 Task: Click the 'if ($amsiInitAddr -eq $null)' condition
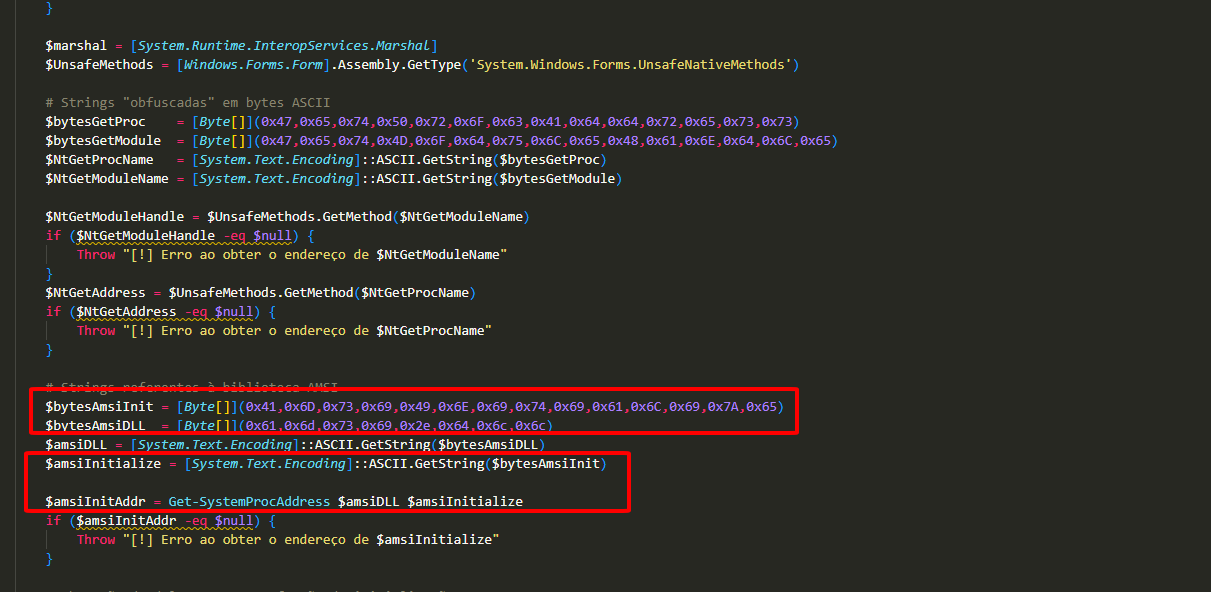153,521
